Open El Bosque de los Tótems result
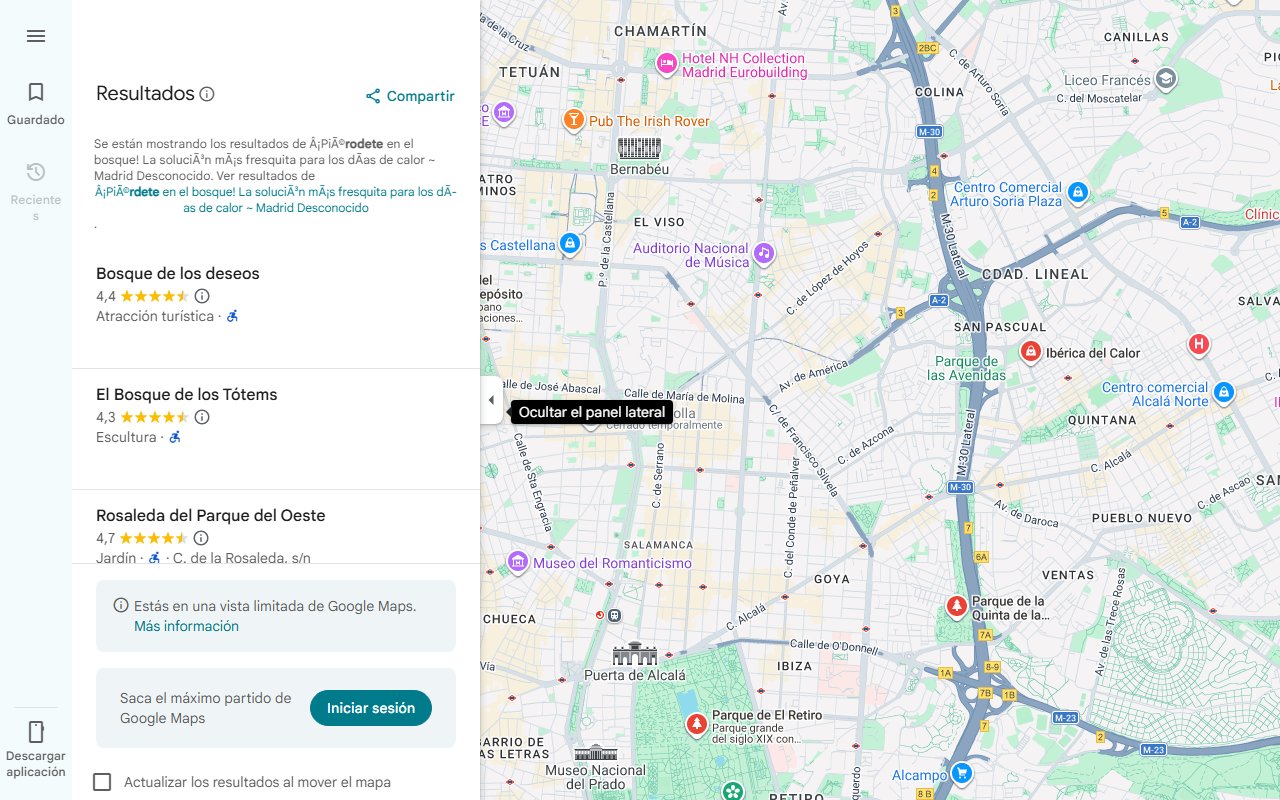The width and height of the screenshot is (1280, 800). click(186, 395)
